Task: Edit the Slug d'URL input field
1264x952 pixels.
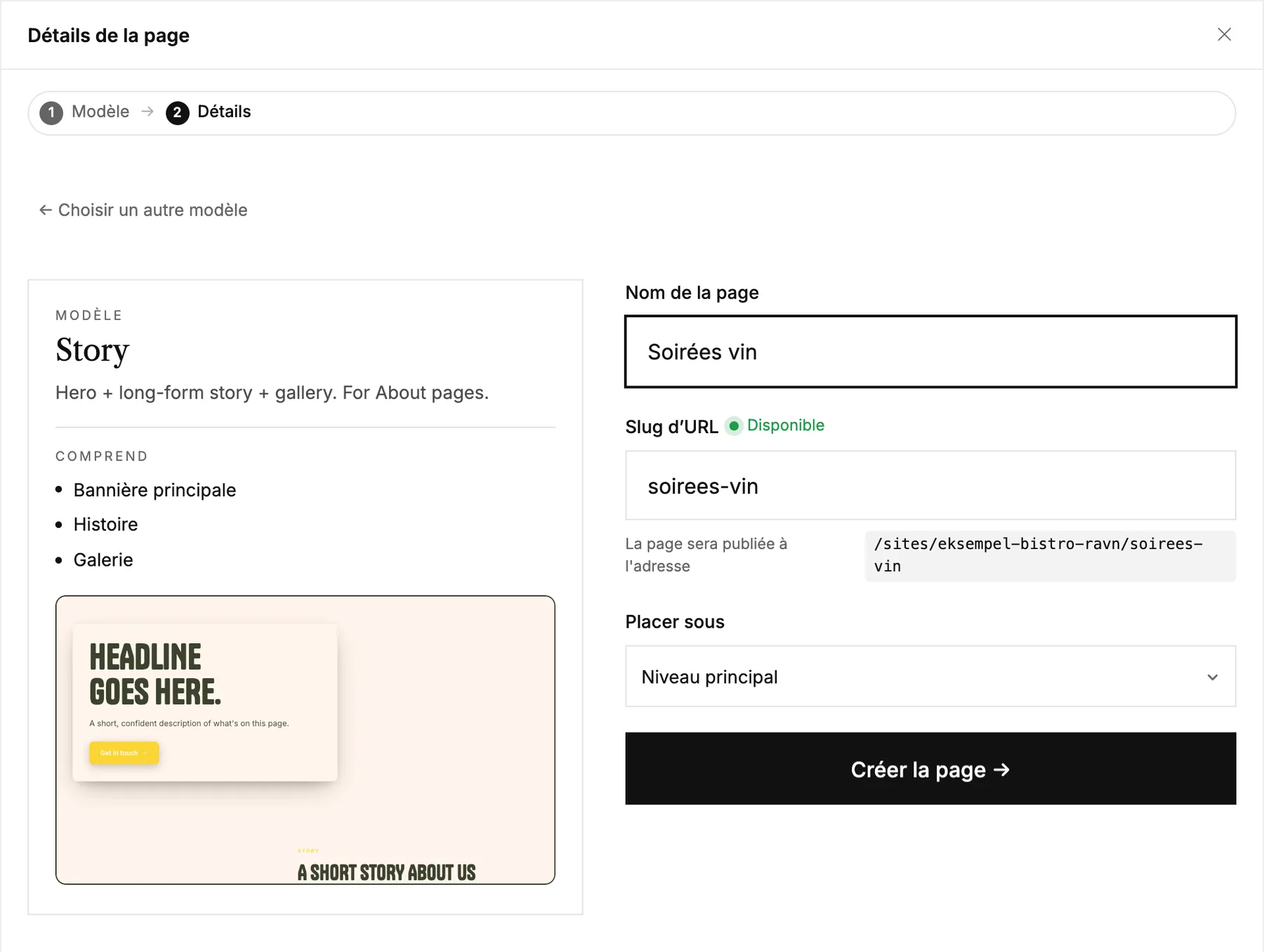Action: point(930,486)
